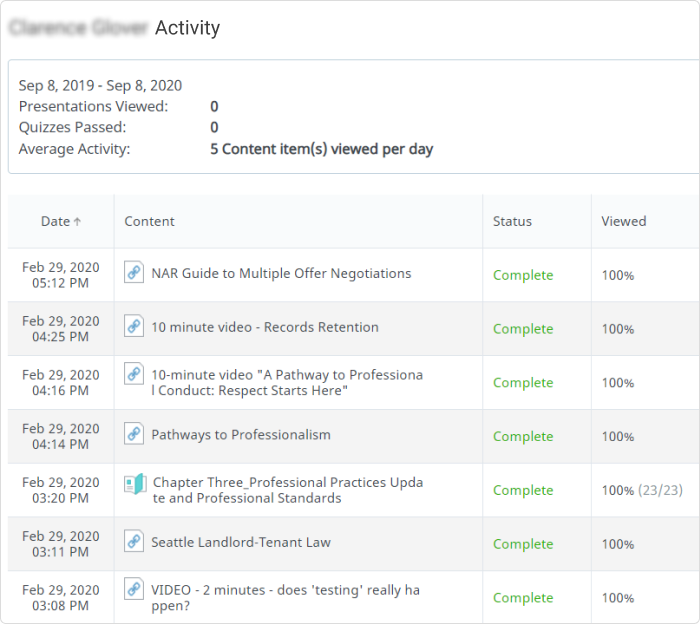Click sort arrow next to Date header

tap(78, 222)
